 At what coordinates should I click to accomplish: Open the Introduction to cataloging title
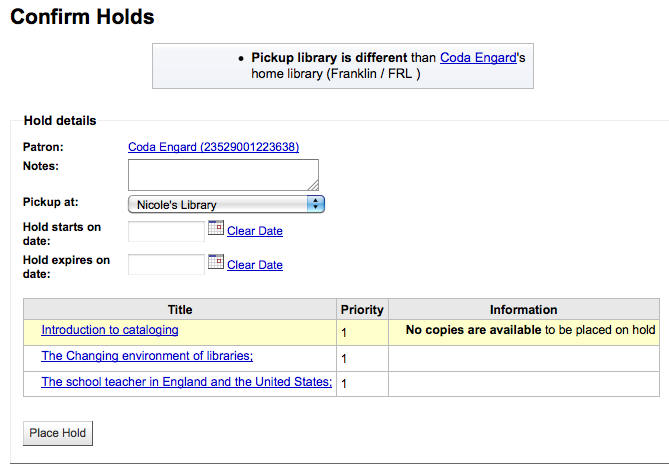[x=110, y=330]
